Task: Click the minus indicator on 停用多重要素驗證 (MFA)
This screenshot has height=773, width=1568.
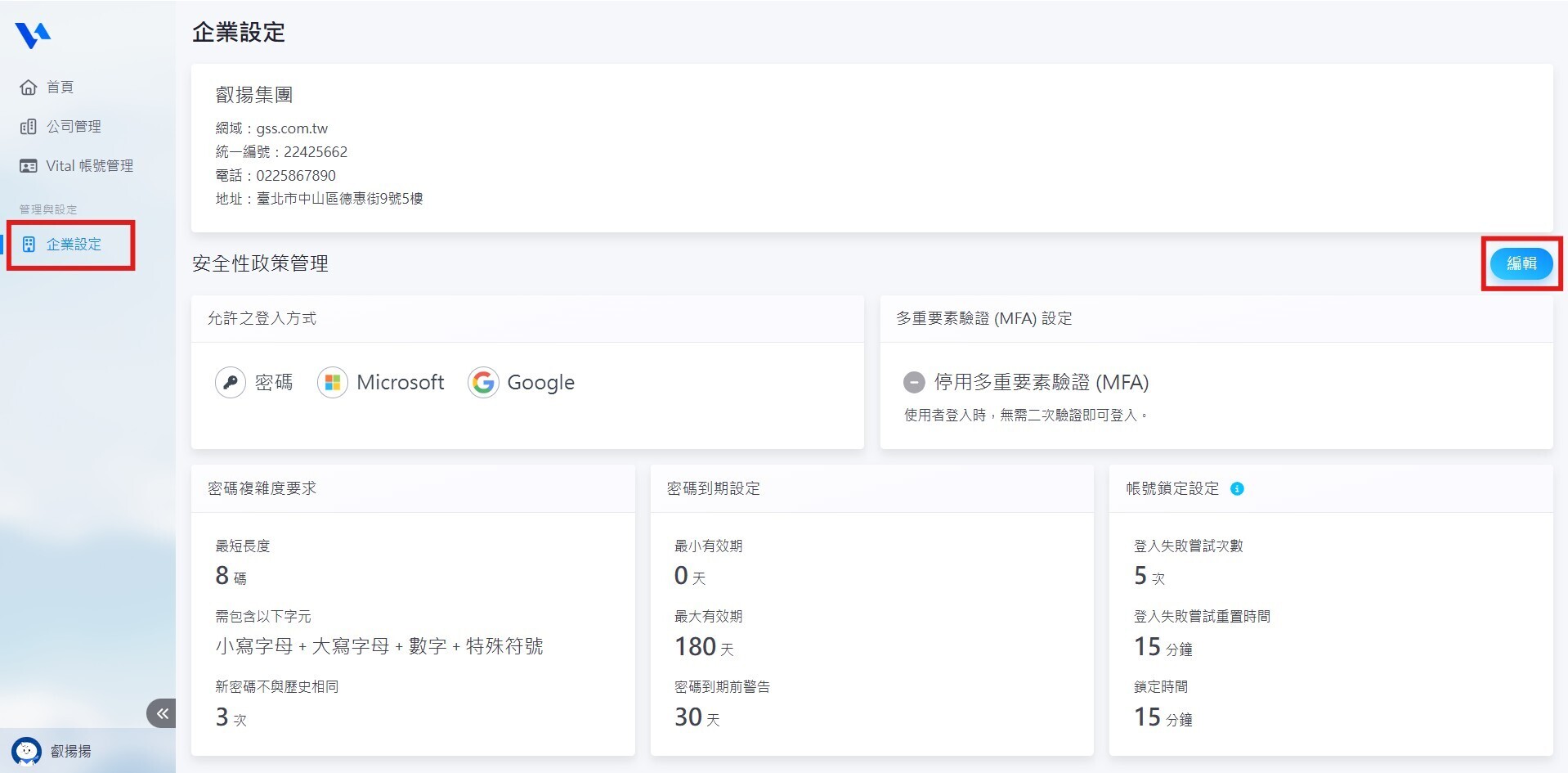Action: coord(914,382)
